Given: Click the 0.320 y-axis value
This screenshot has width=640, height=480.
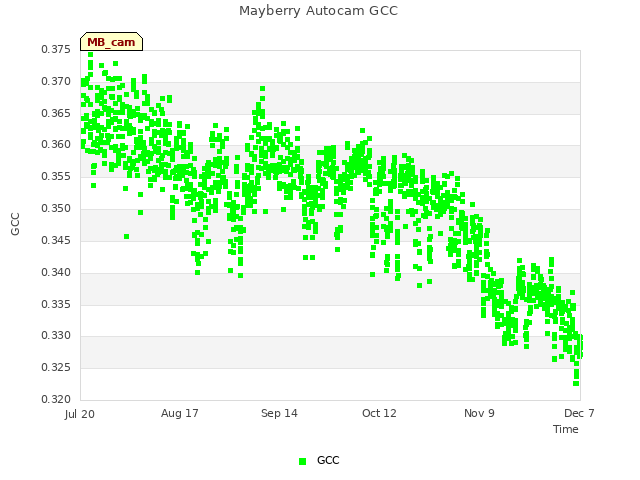Looking at the screenshot, I should pyautogui.click(x=56, y=399).
